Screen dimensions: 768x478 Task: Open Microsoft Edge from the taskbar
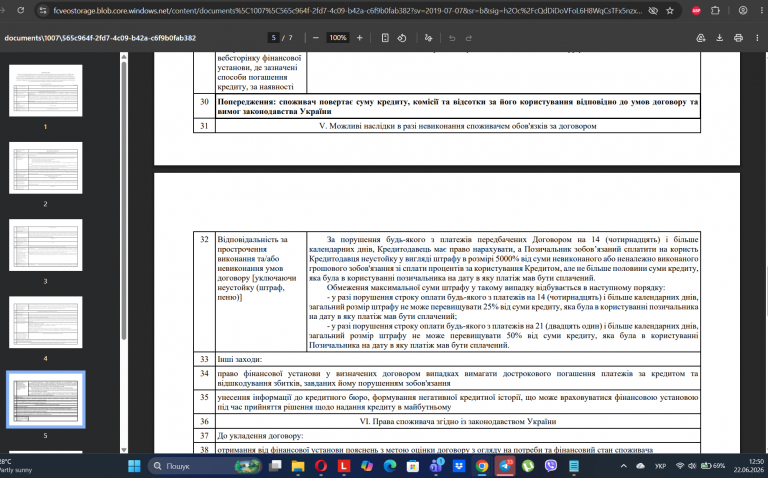390,466
